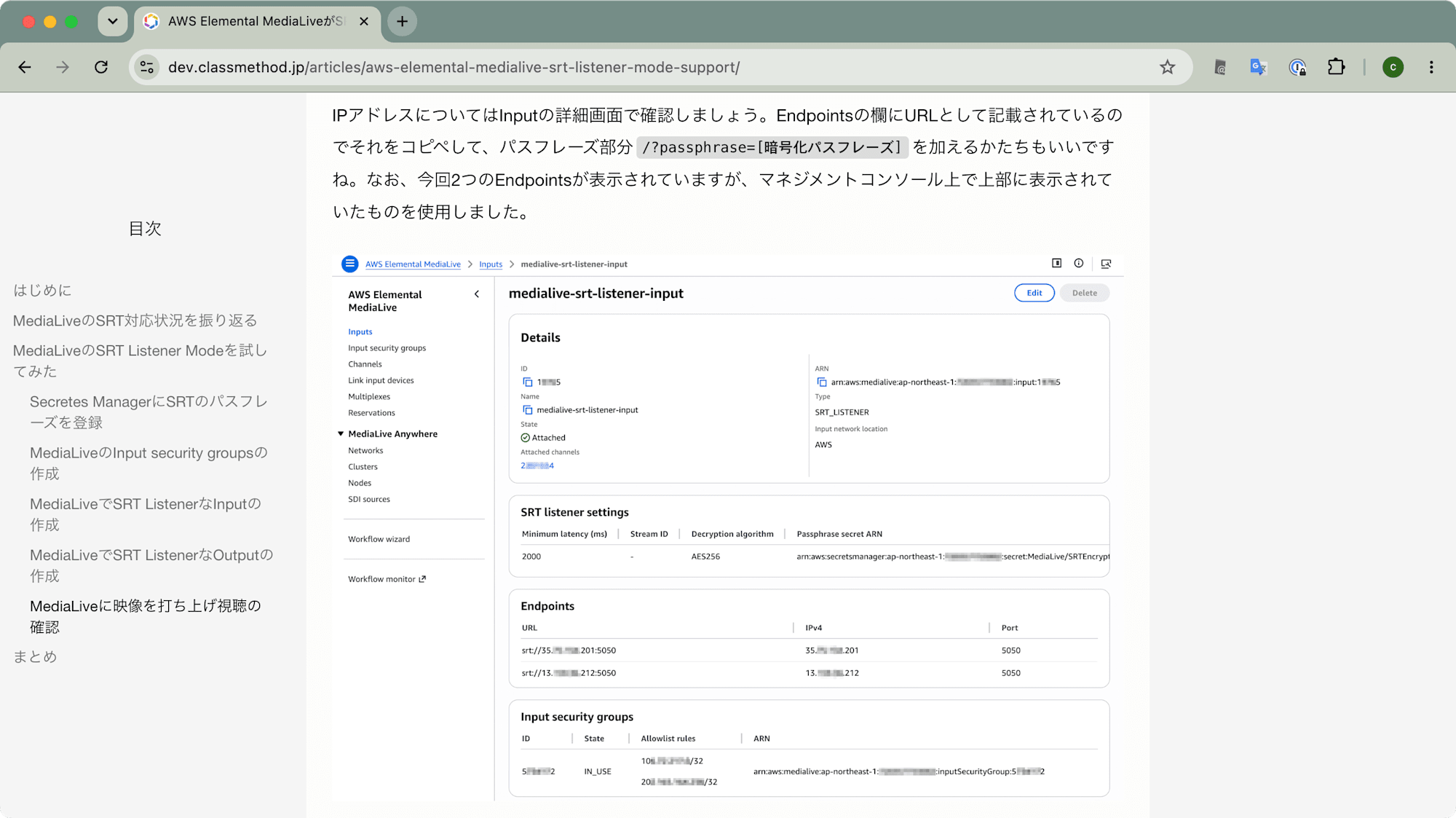
Task: Open the Chrome three-dot menu
Action: point(1431,67)
